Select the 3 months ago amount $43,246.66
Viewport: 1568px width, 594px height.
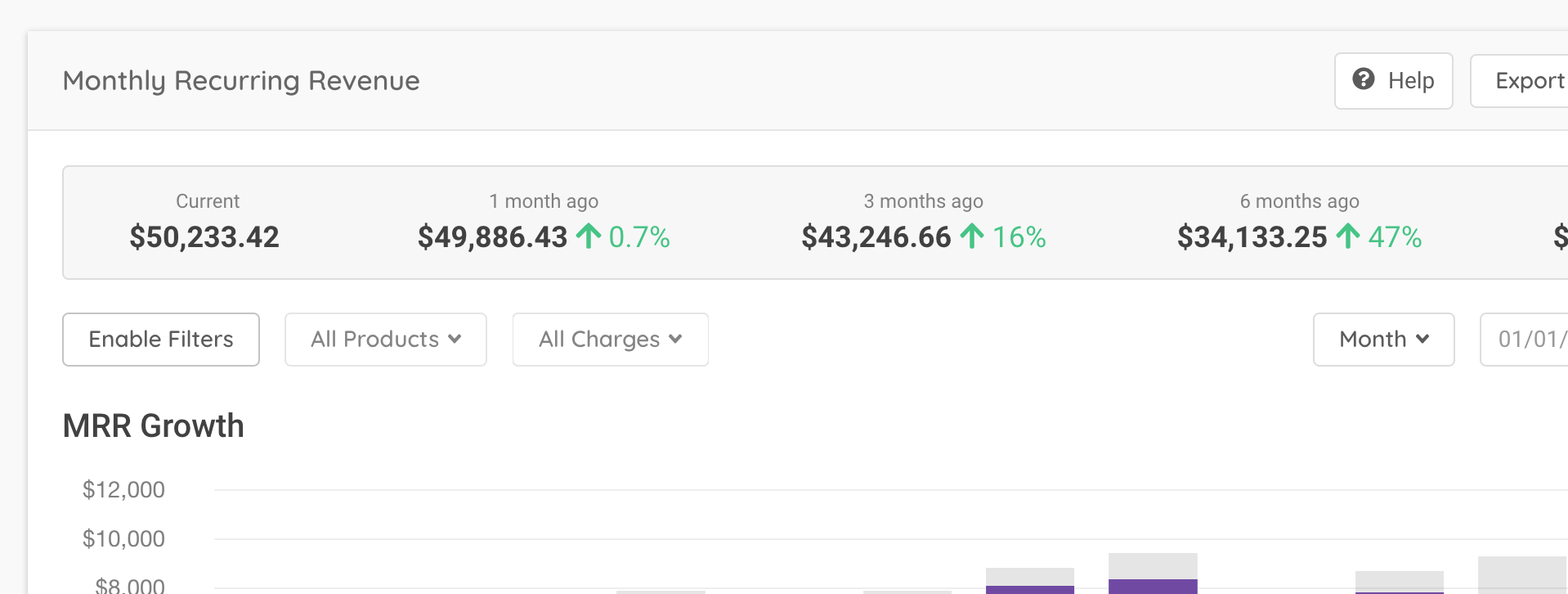pyautogui.click(x=876, y=237)
